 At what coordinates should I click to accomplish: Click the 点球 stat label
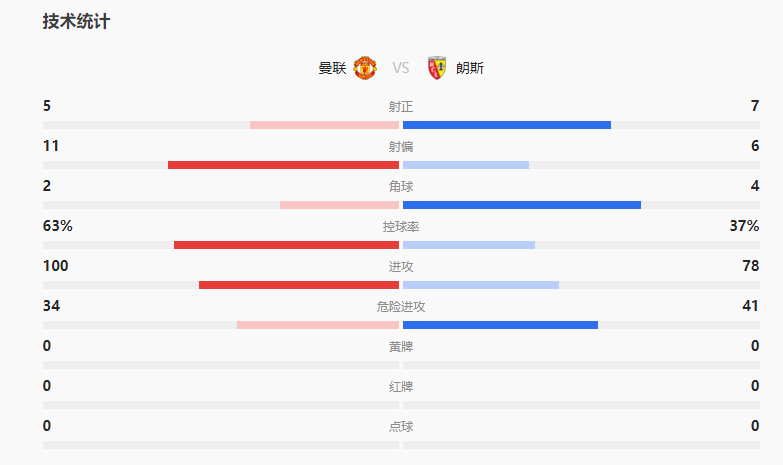(401, 427)
